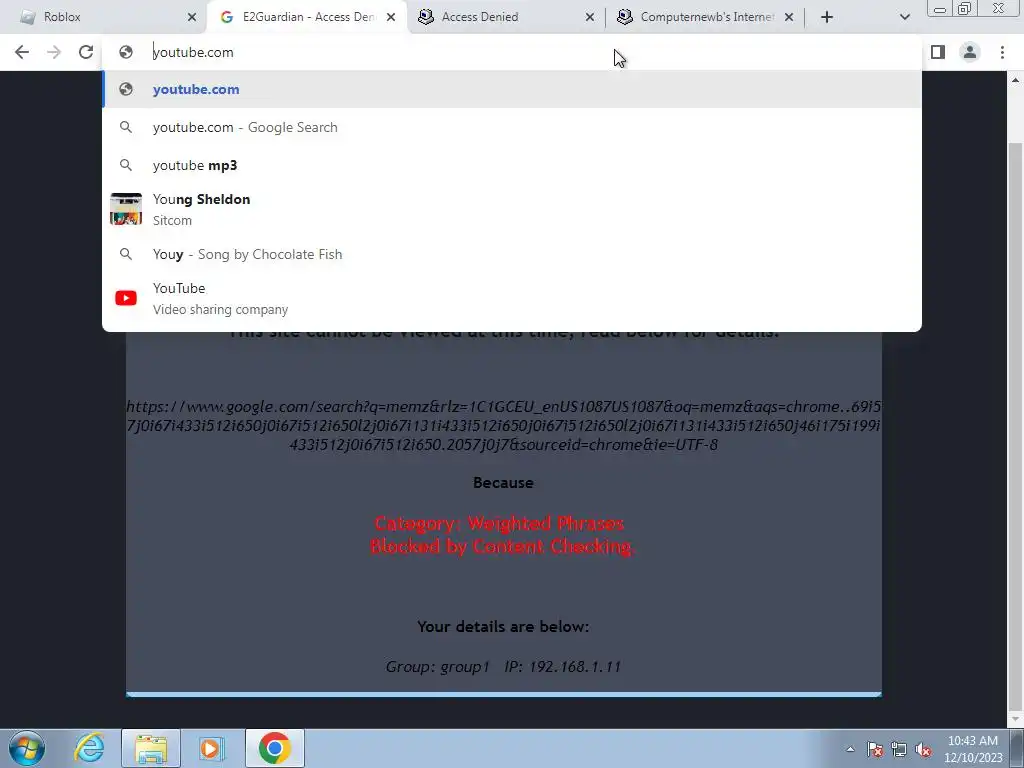Choose the youtube.com URL suggestion
Screen dimensions: 1024x768
512,89
